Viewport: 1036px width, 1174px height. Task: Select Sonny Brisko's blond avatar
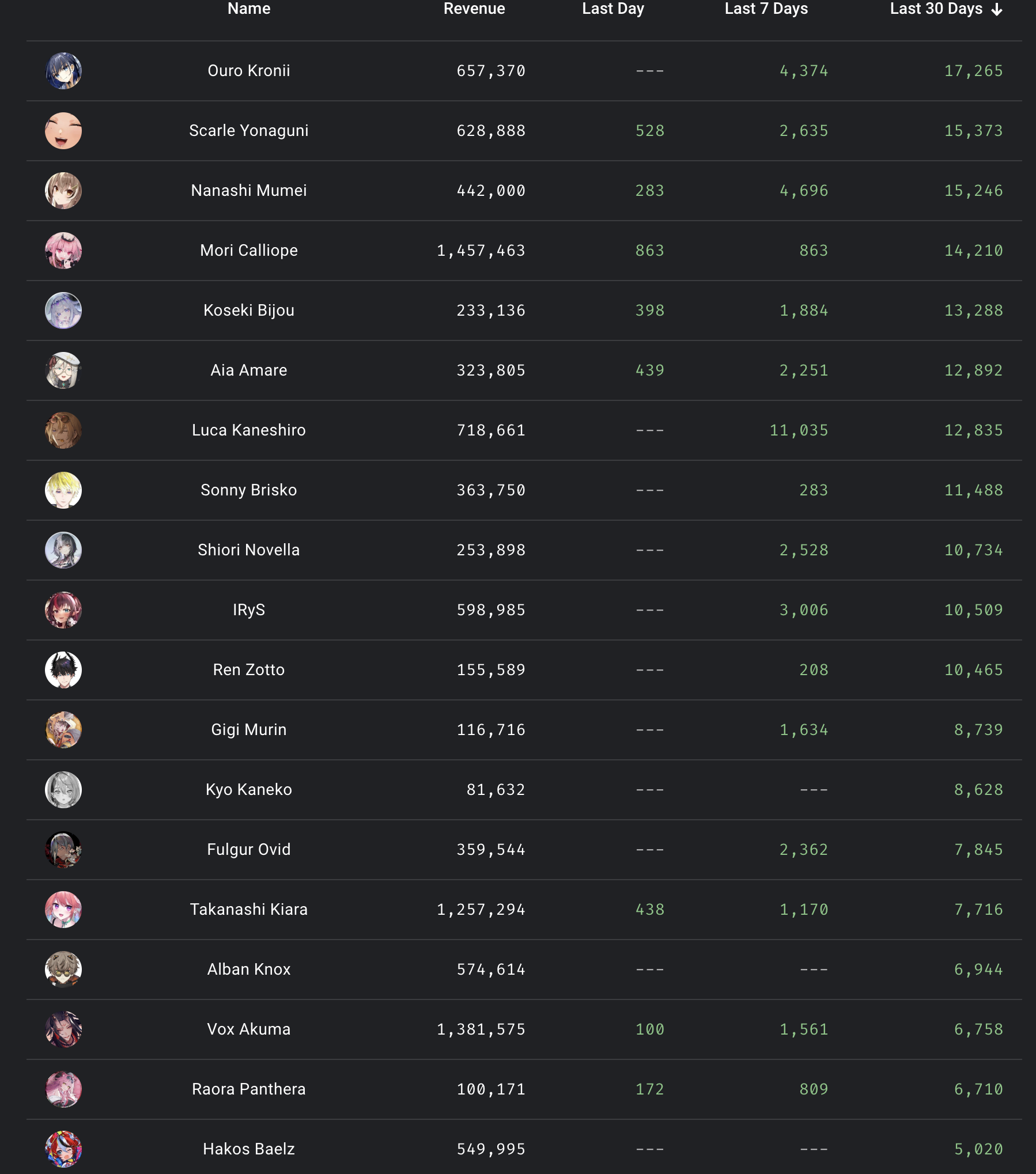[x=63, y=490]
